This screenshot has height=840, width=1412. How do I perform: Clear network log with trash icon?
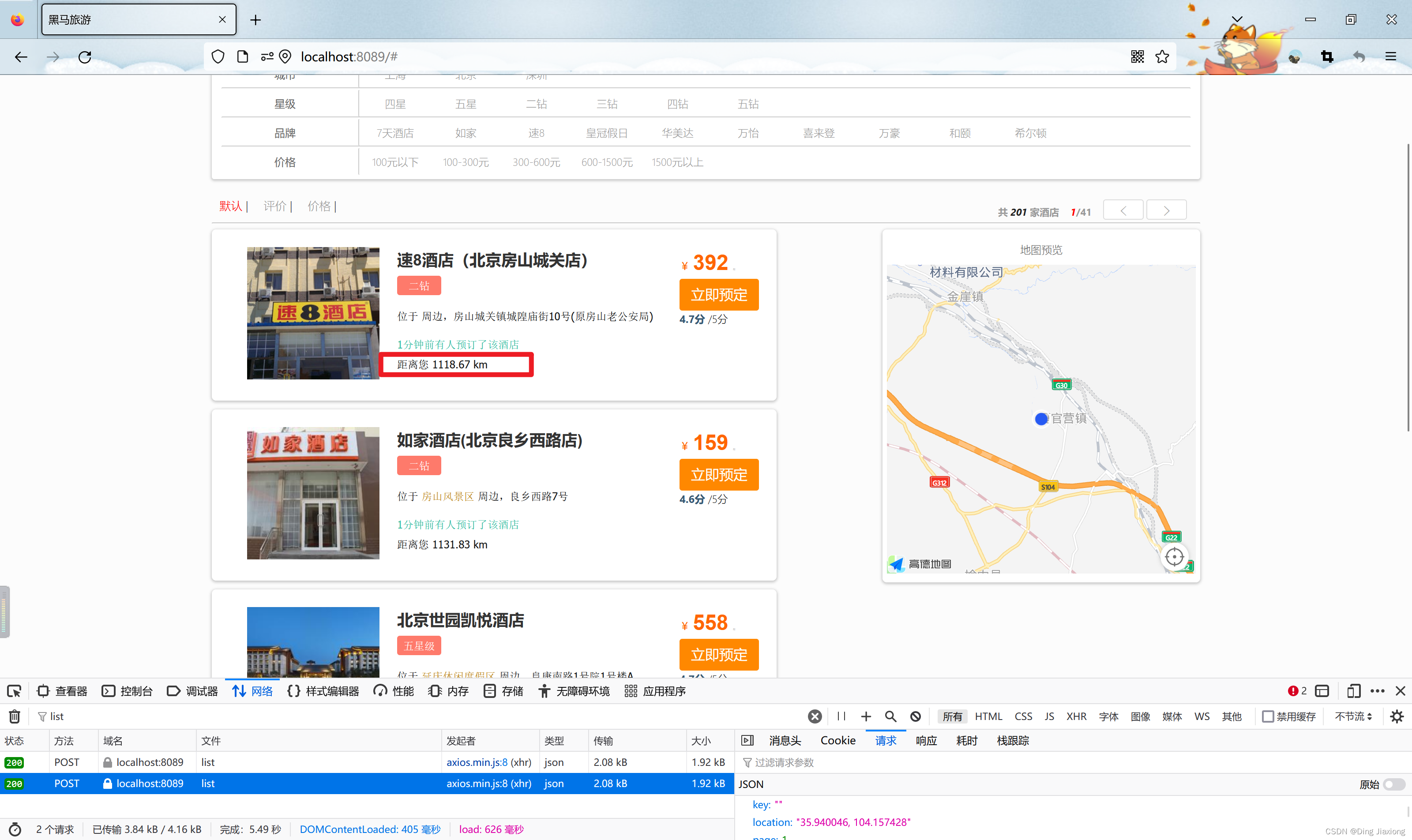[15, 716]
